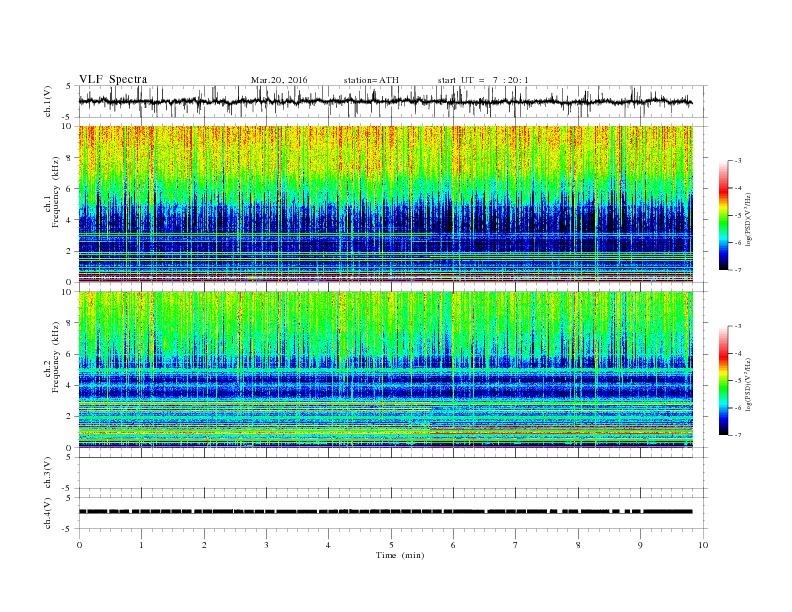The width and height of the screenshot is (792, 612).
Task: Click the "6" tick on time axis
Action: click(453, 545)
